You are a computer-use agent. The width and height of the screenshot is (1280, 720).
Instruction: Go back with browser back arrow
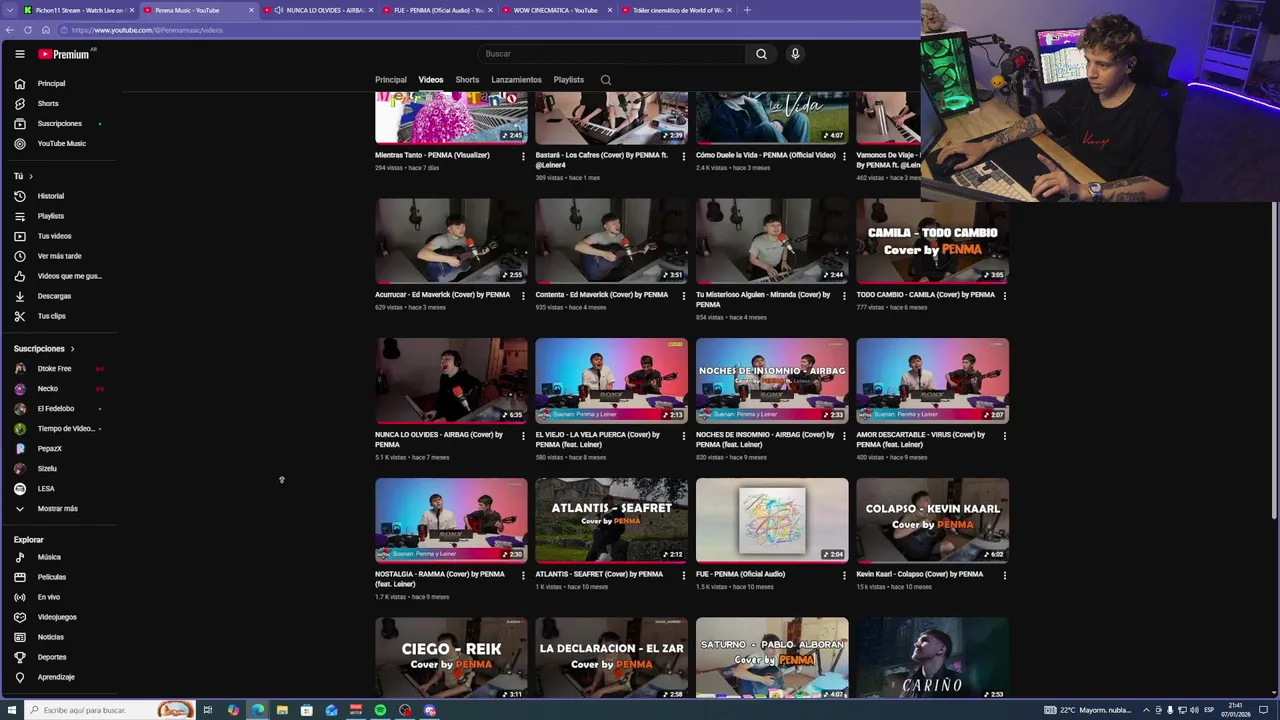pos(9,30)
